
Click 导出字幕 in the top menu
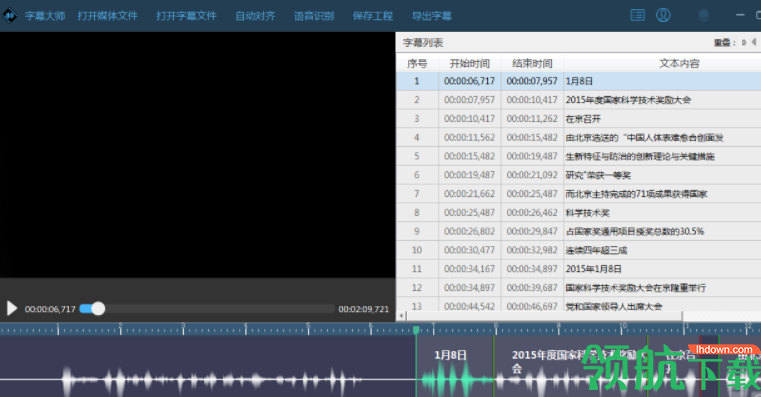point(431,16)
